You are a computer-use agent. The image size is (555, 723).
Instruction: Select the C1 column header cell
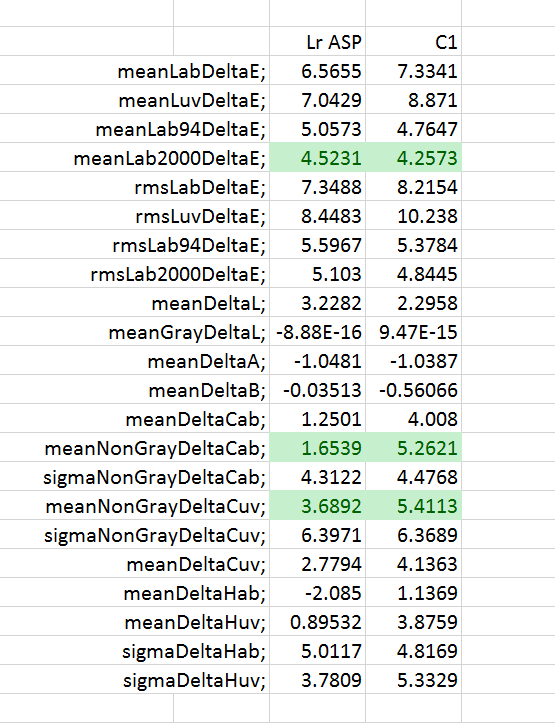(413, 41)
